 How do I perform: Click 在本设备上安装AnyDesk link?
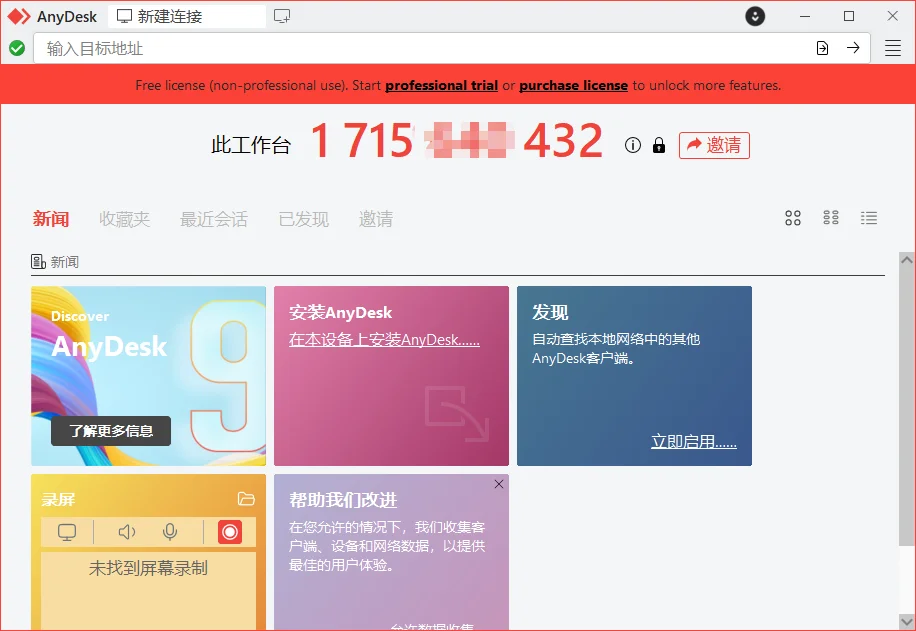tap(384, 339)
